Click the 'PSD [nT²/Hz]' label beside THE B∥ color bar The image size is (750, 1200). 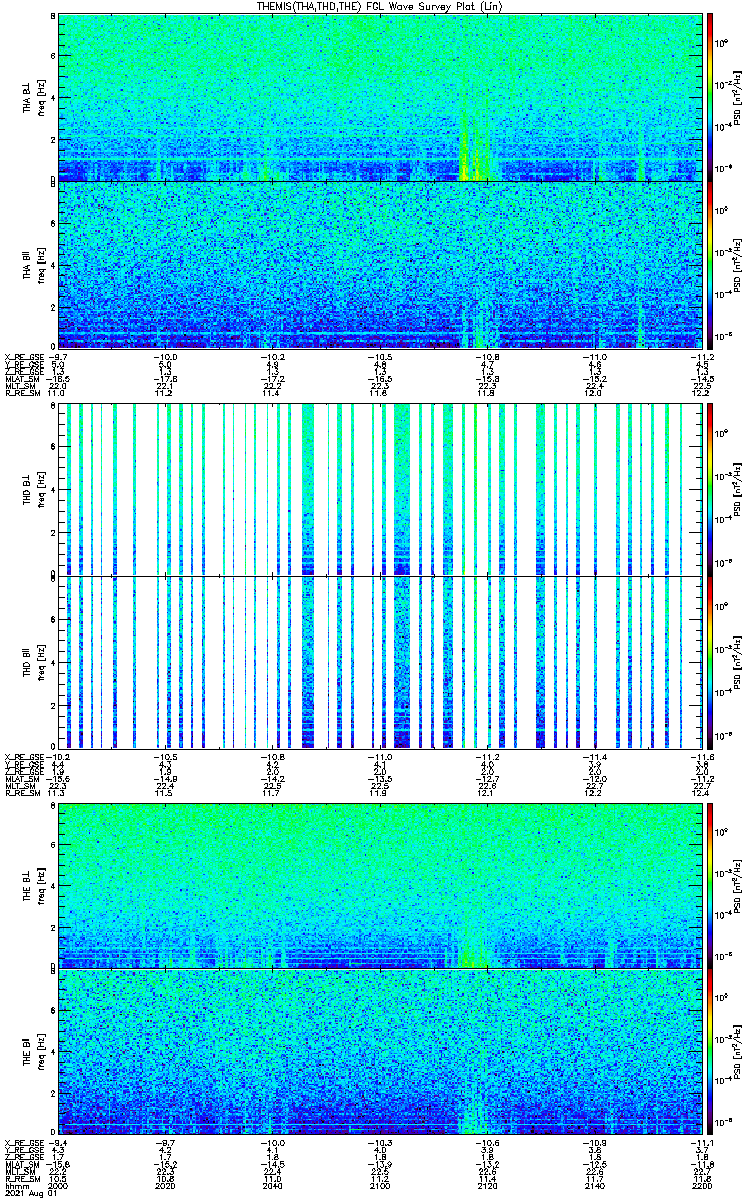pos(738,1051)
